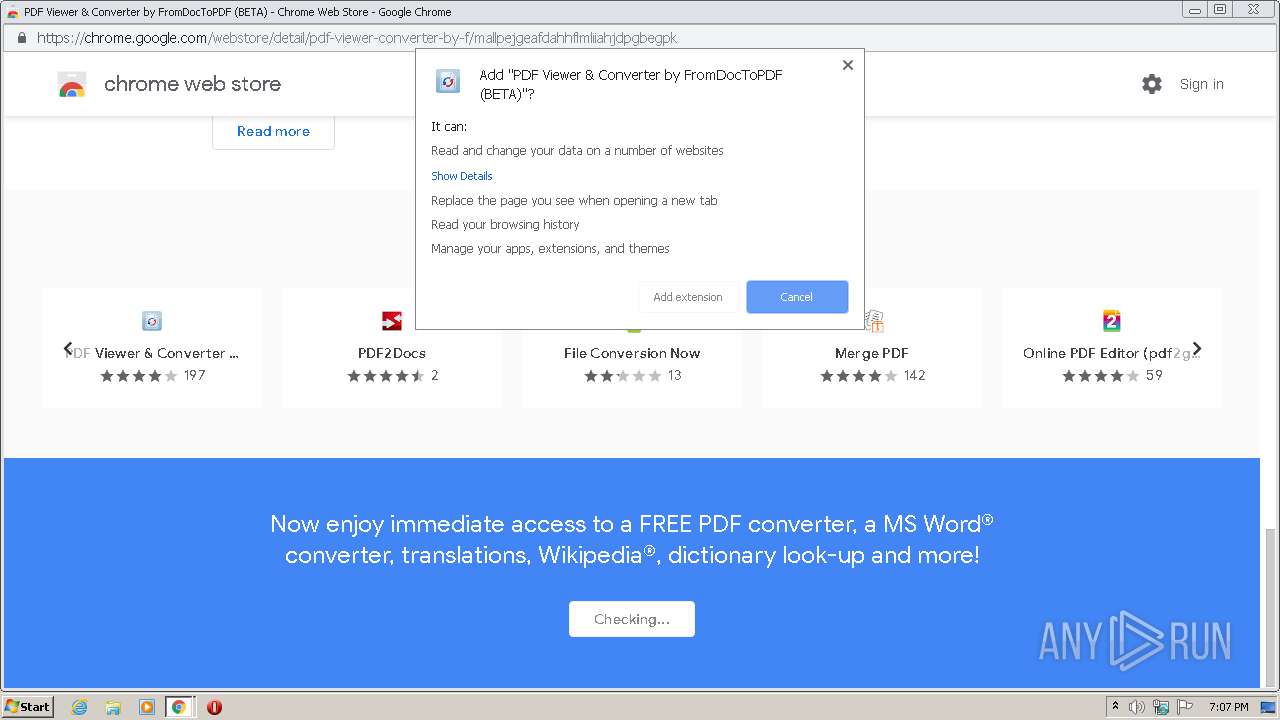Click the Merge PDF icon
1280x720 pixels.
tap(874, 321)
